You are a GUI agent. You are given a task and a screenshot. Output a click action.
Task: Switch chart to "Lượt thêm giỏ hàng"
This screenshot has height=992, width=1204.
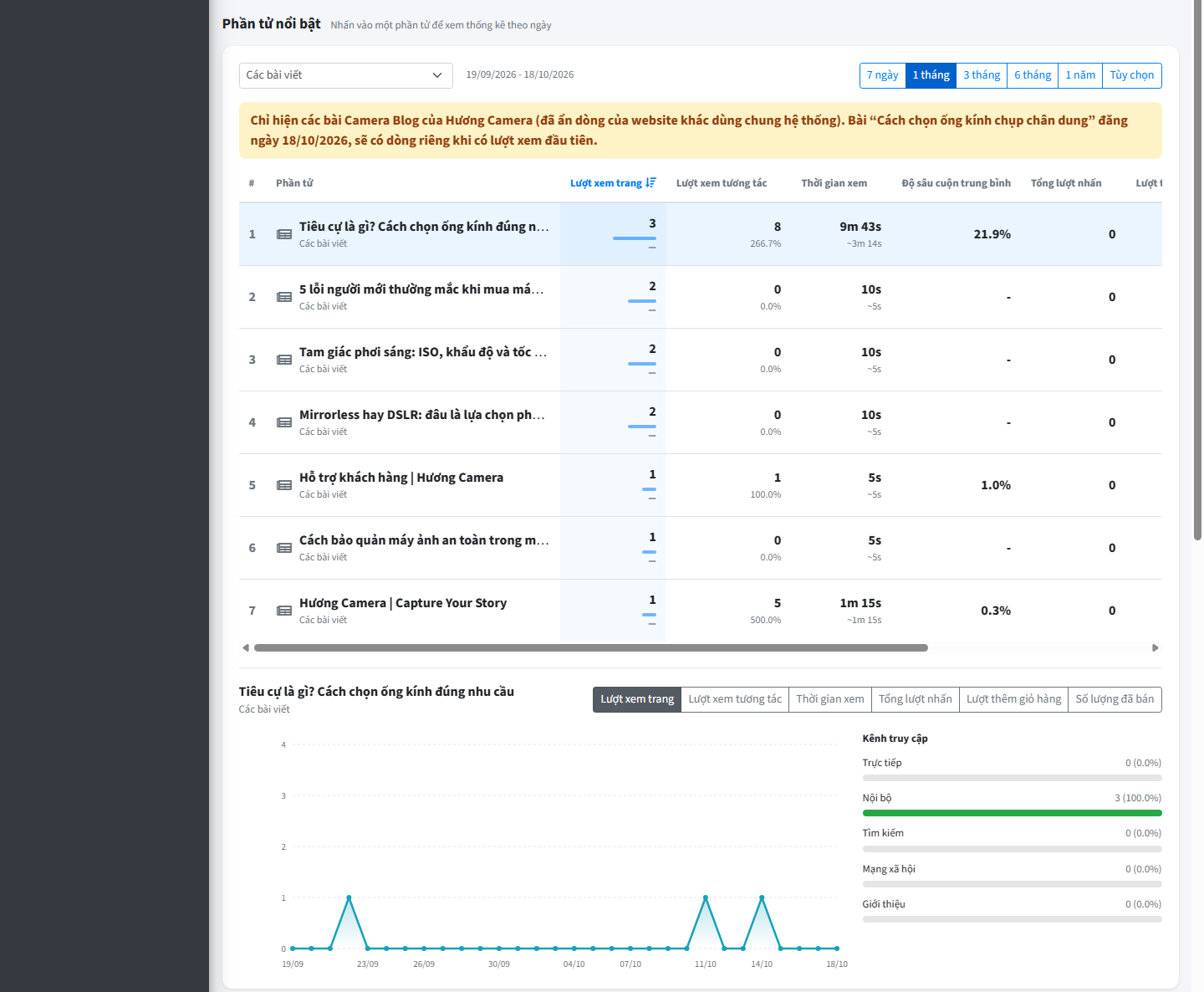(1014, 699)
